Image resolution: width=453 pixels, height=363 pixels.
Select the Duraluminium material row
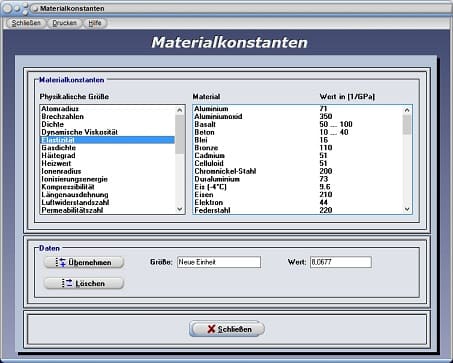point(298,179)
